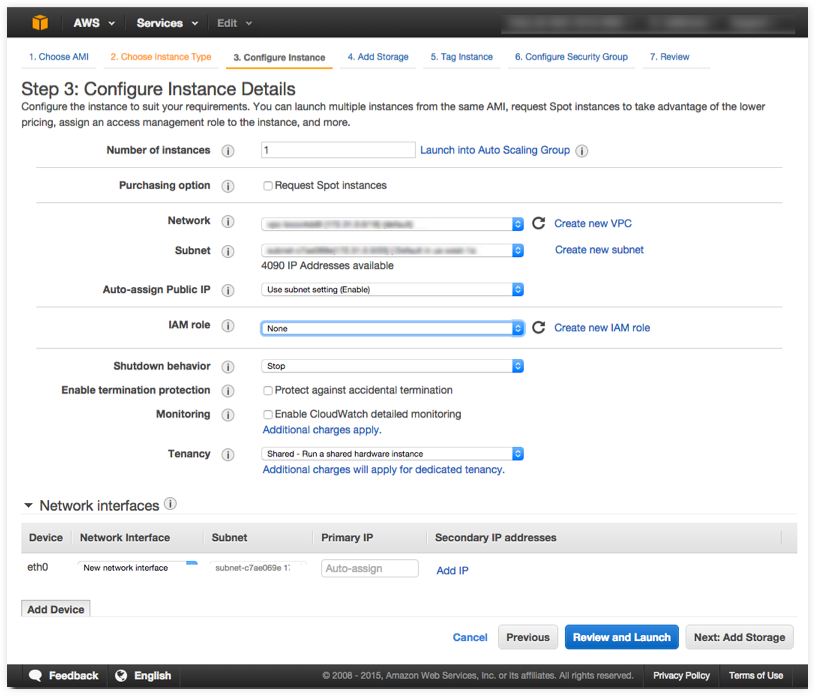The height and width of the screenshot is (696, 815).
Task: Open the Shutdown behavior dropdown
Action: click(392, 366)
